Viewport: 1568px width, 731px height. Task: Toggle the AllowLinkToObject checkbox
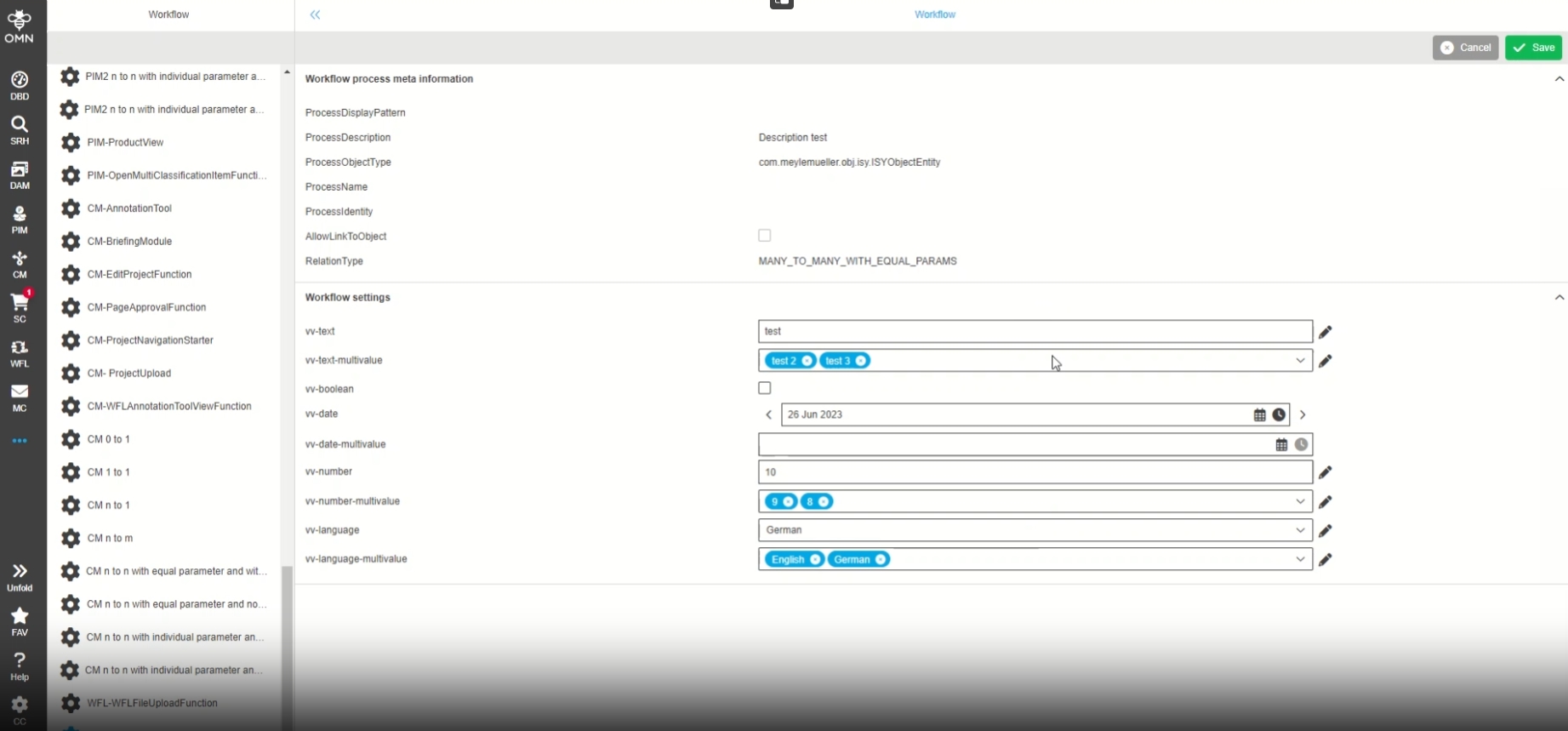pyautogui.click(x=765, y=236)
